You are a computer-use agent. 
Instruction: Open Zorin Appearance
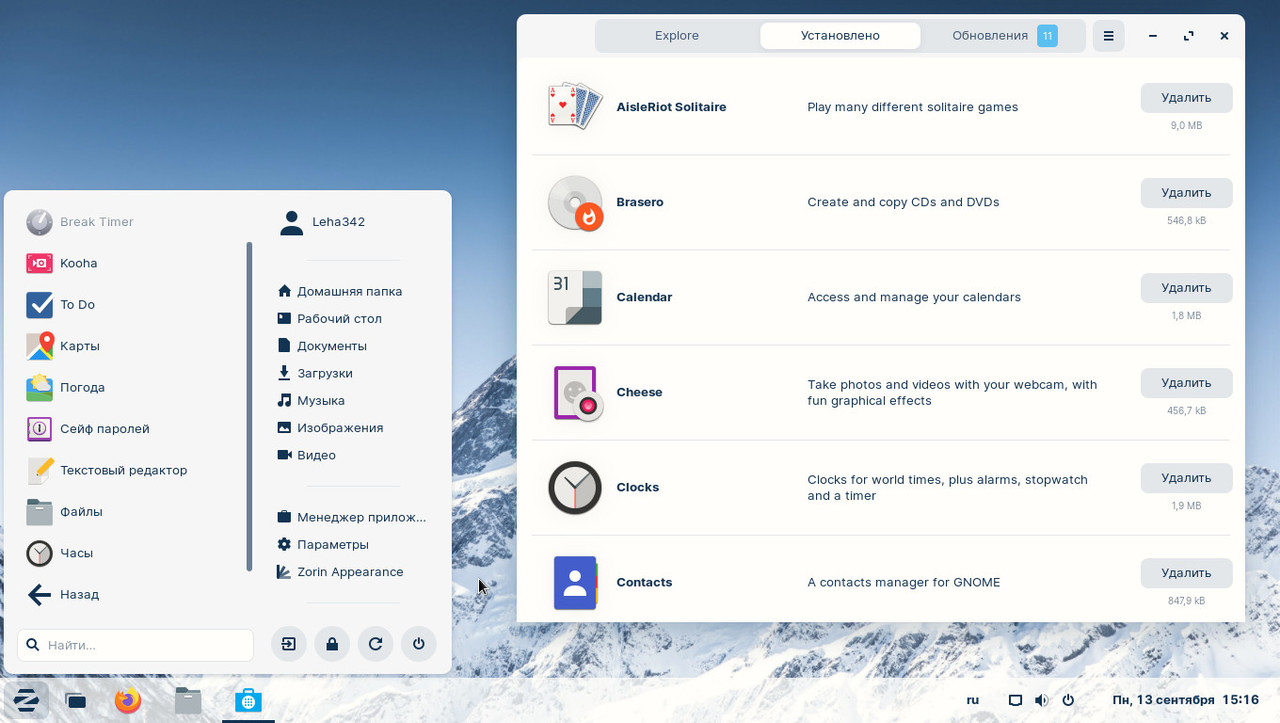pyautogui.click(x=340, y=572)
